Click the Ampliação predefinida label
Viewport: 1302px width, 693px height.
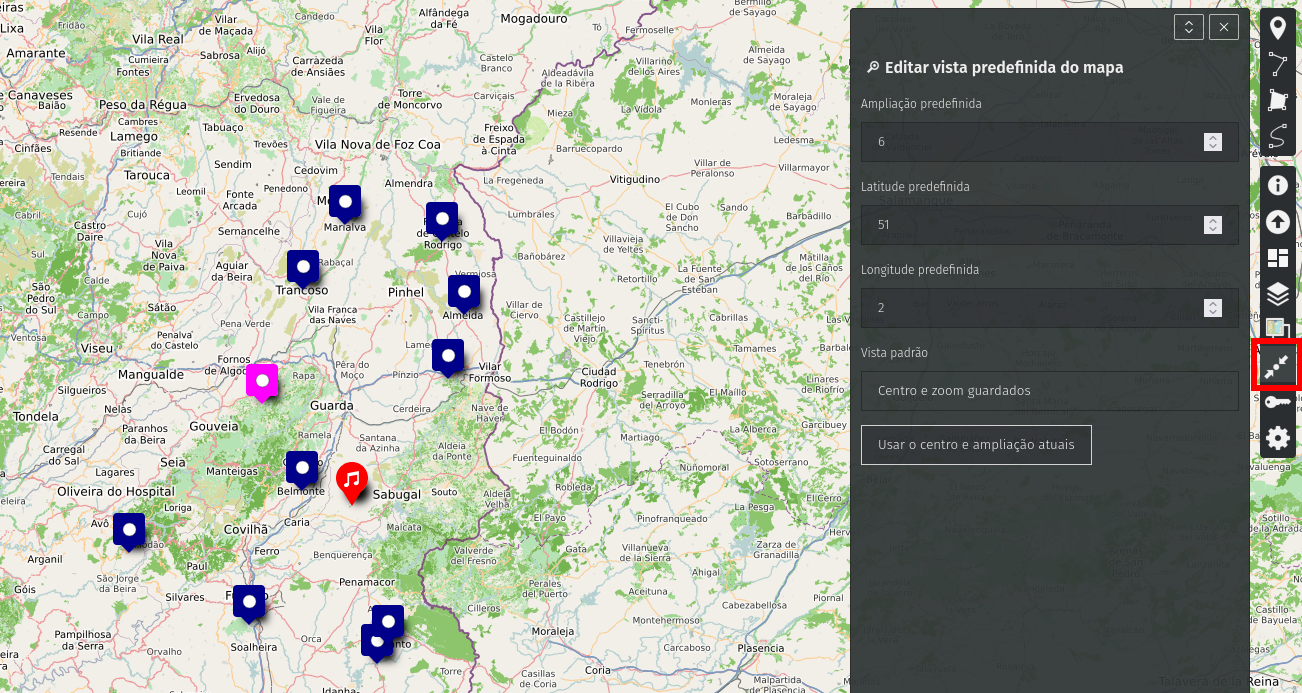[921, 104]
